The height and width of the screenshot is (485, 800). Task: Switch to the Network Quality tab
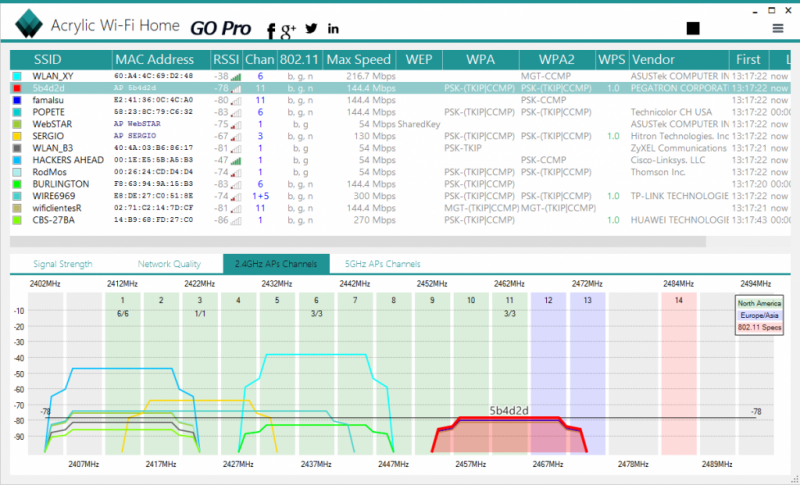169,264
